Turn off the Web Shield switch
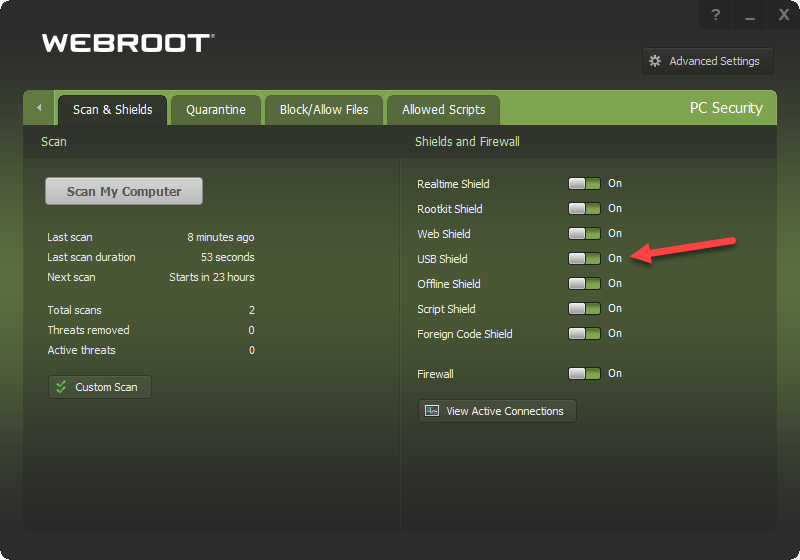The width and height of the screenshot is (800, 560). click(584, 234)
